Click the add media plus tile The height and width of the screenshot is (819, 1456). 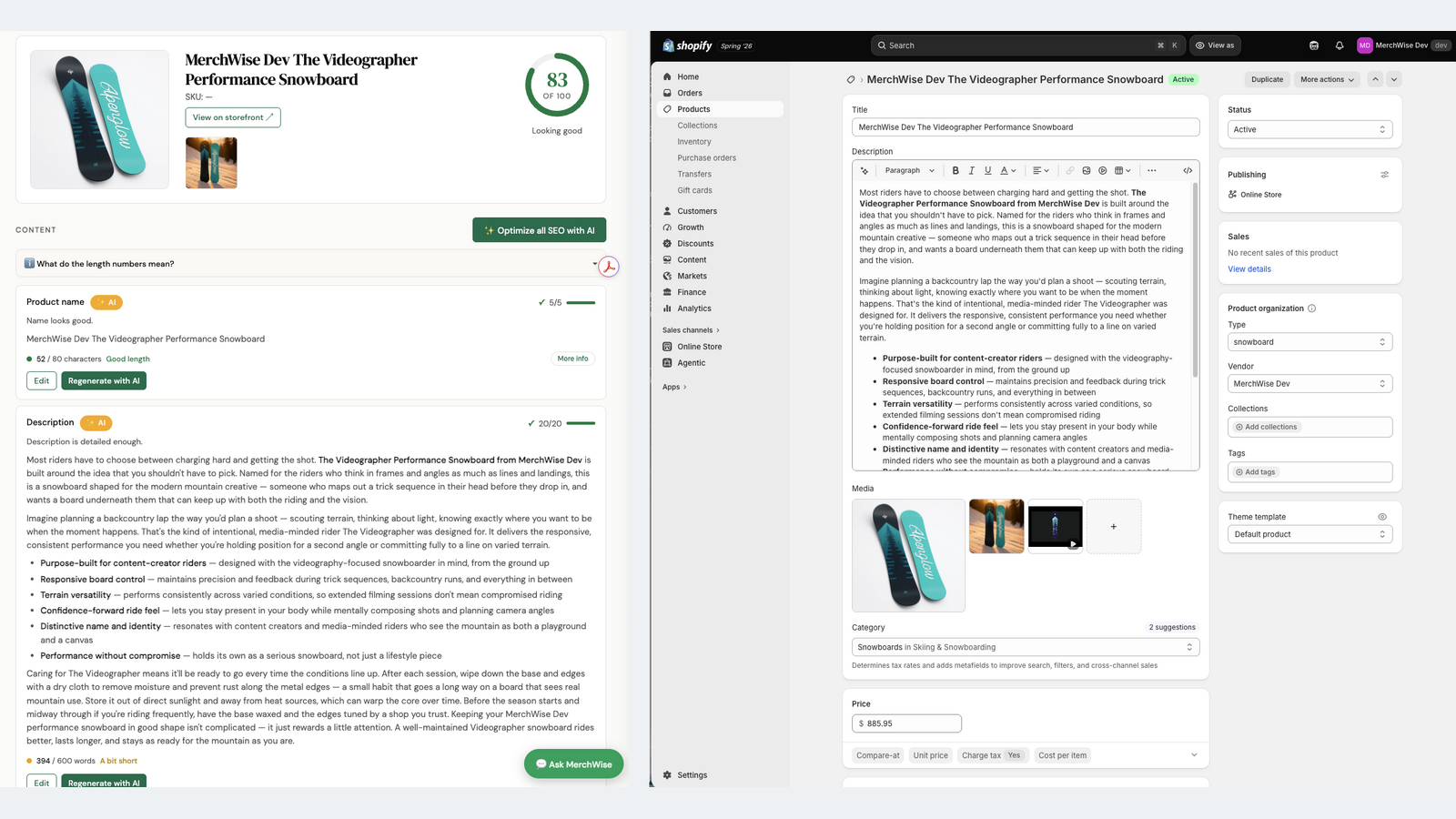[x=1114, y=526]
